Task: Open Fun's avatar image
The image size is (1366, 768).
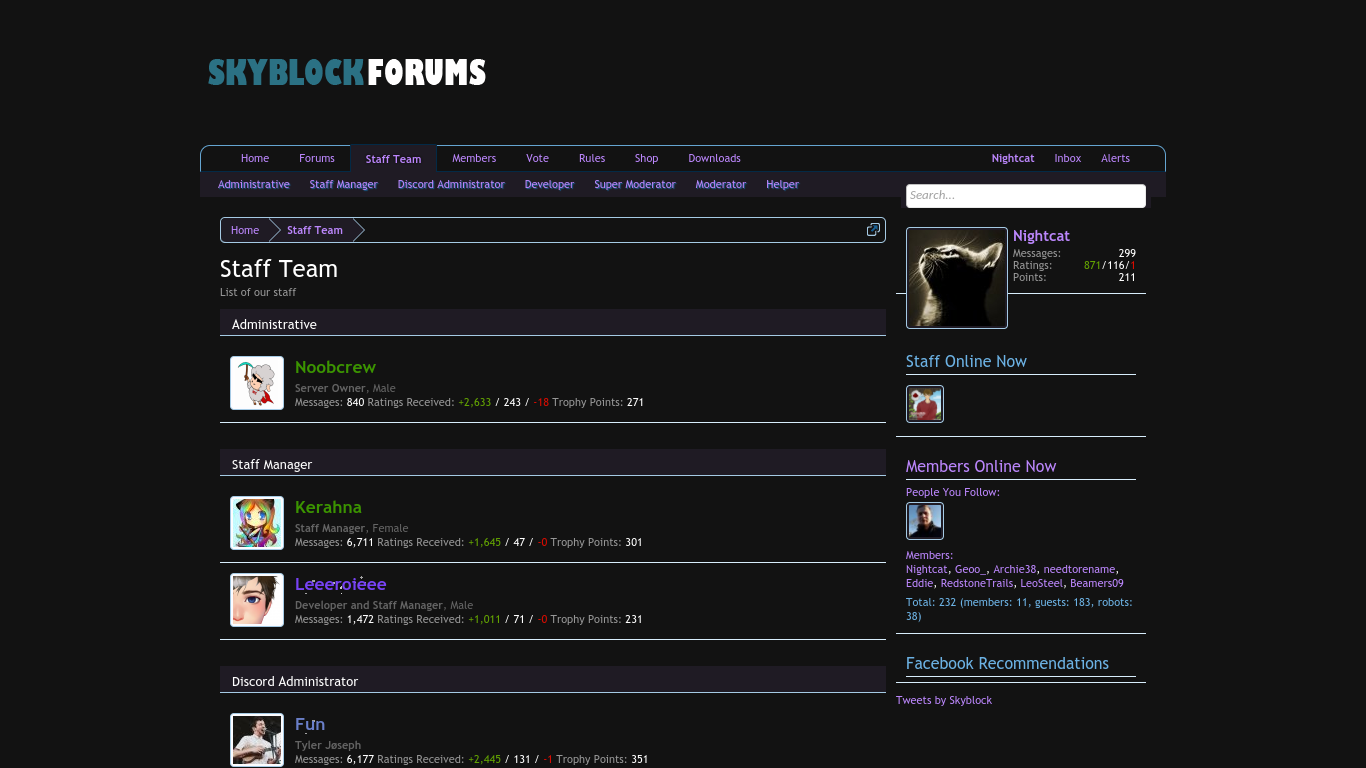Action: click(257, 740)
